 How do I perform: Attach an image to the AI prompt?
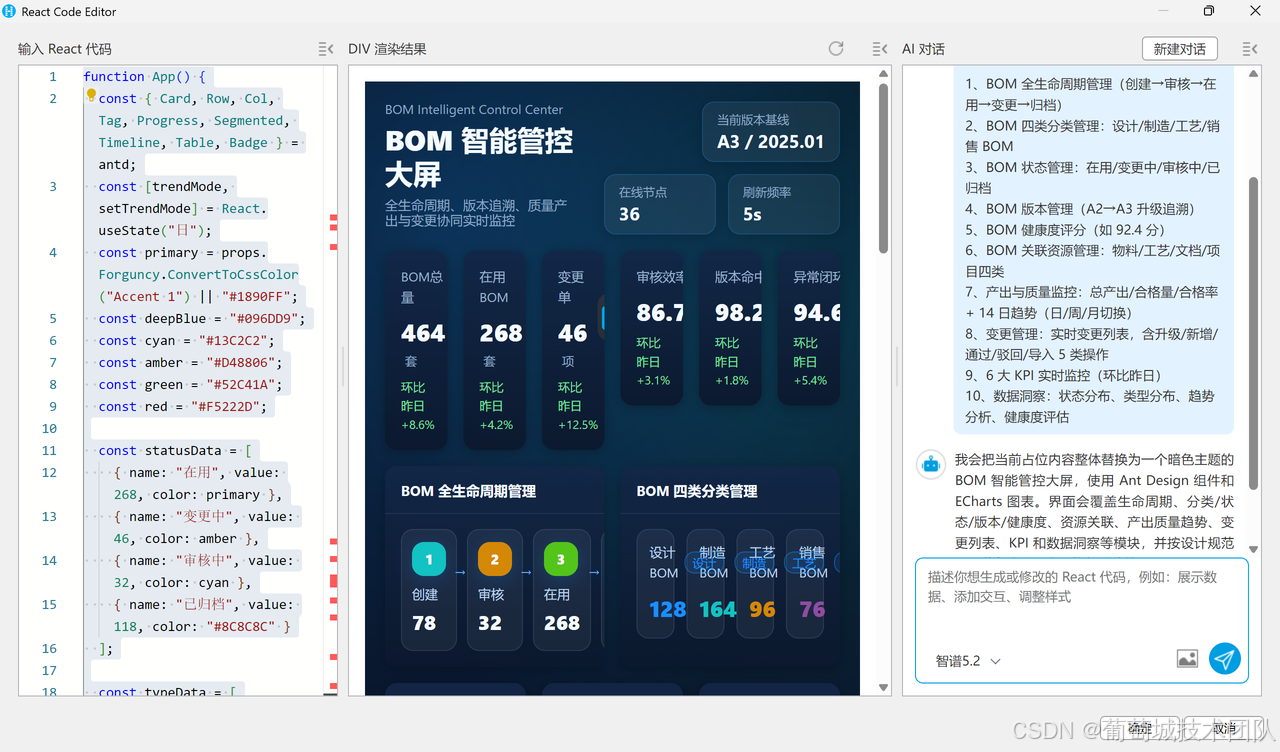click(1187, 659)
